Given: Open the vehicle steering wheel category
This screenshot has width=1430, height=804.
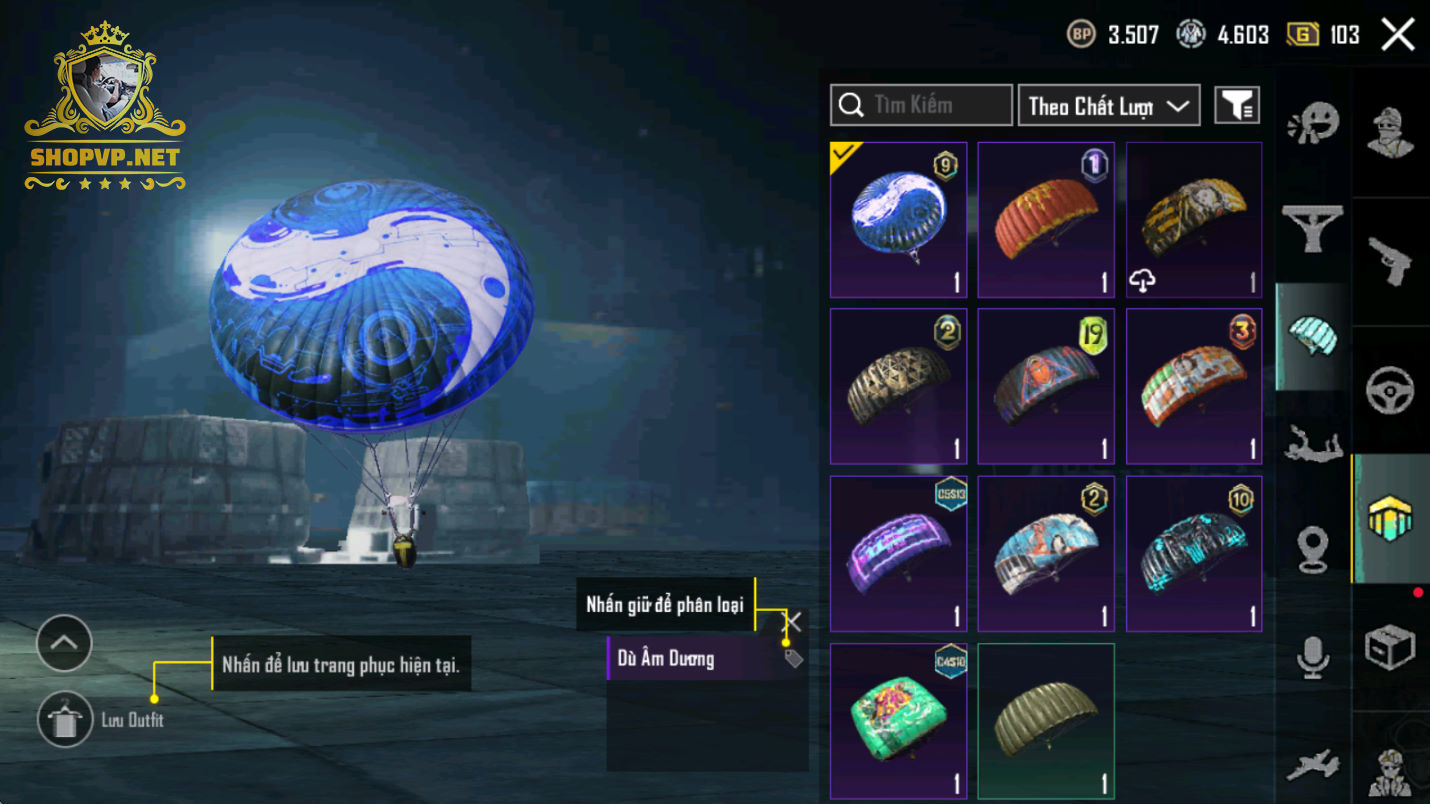Looking at the screenshot, I should point(1391,392).
